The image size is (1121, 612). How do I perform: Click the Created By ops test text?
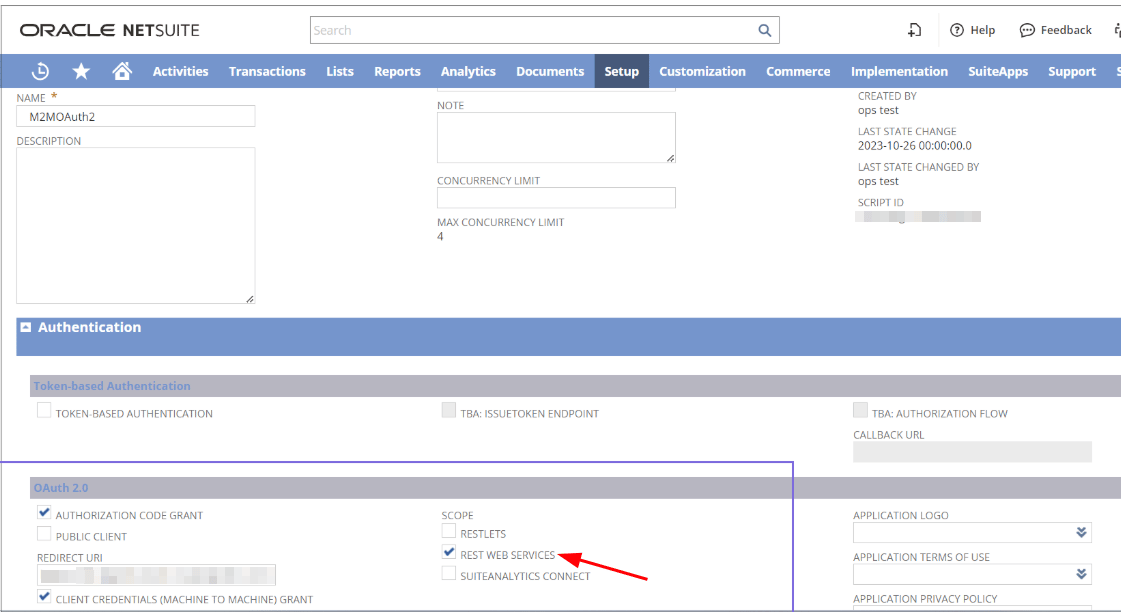coord(878,110)
